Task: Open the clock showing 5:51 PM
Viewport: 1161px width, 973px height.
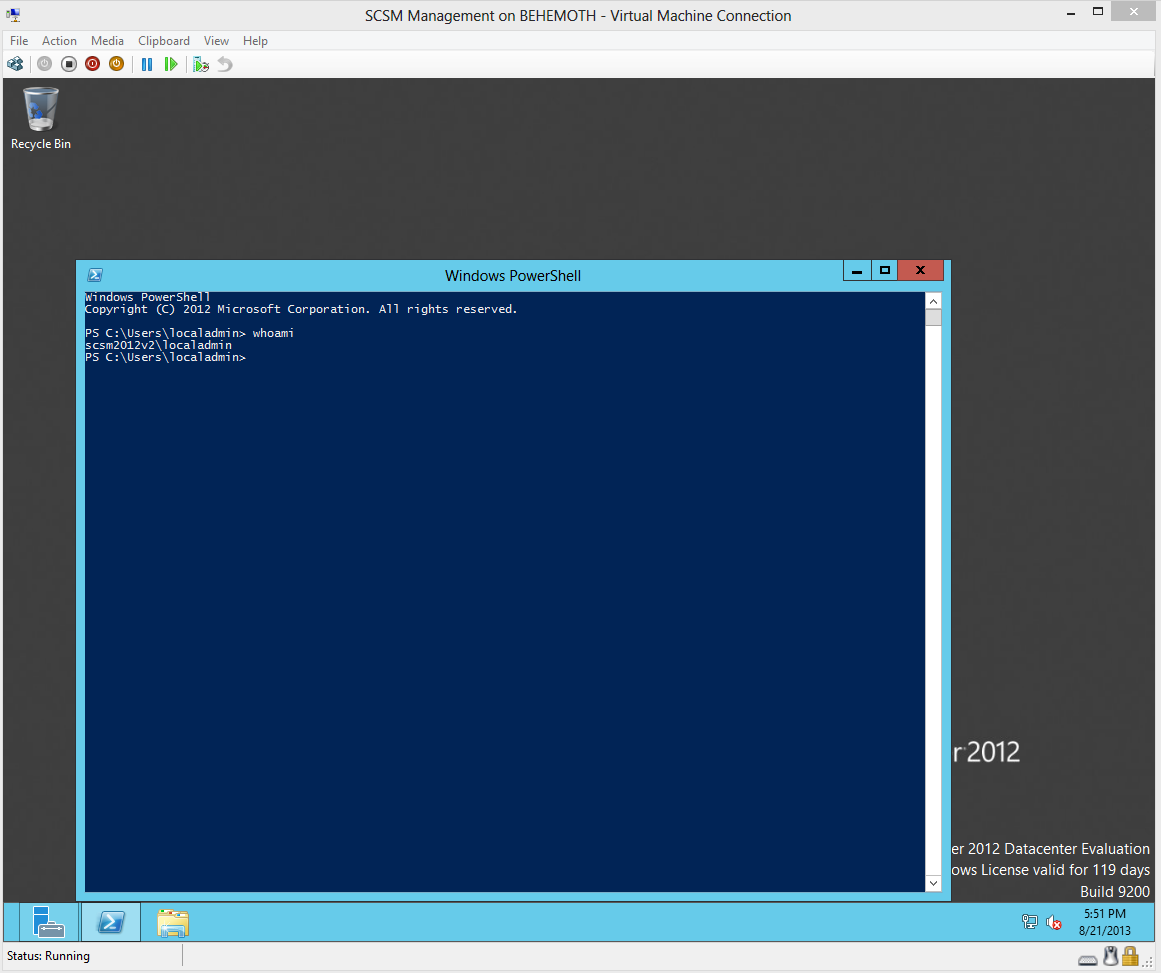Action: pos(1105,922)
